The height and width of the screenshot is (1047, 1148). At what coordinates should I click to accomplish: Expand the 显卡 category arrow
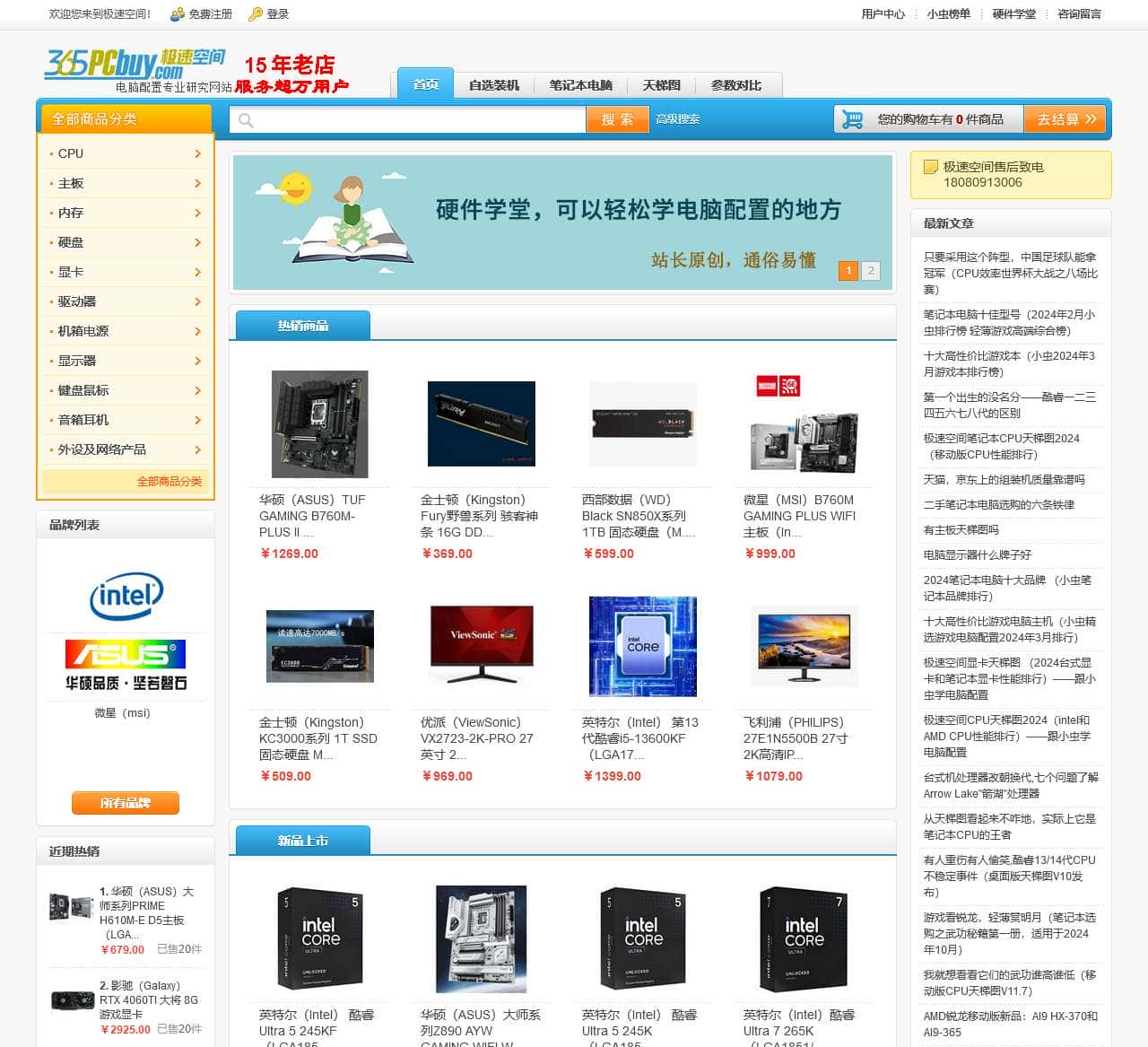[x=197, y=273]
